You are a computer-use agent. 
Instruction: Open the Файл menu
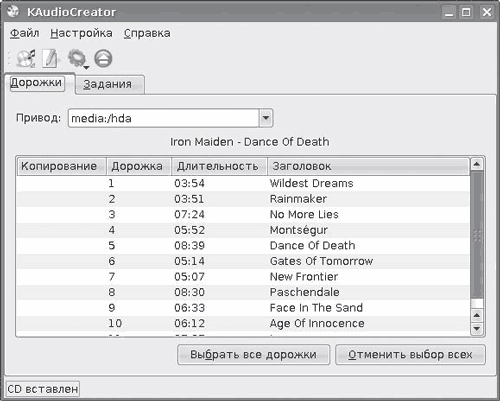click(24, 33)
